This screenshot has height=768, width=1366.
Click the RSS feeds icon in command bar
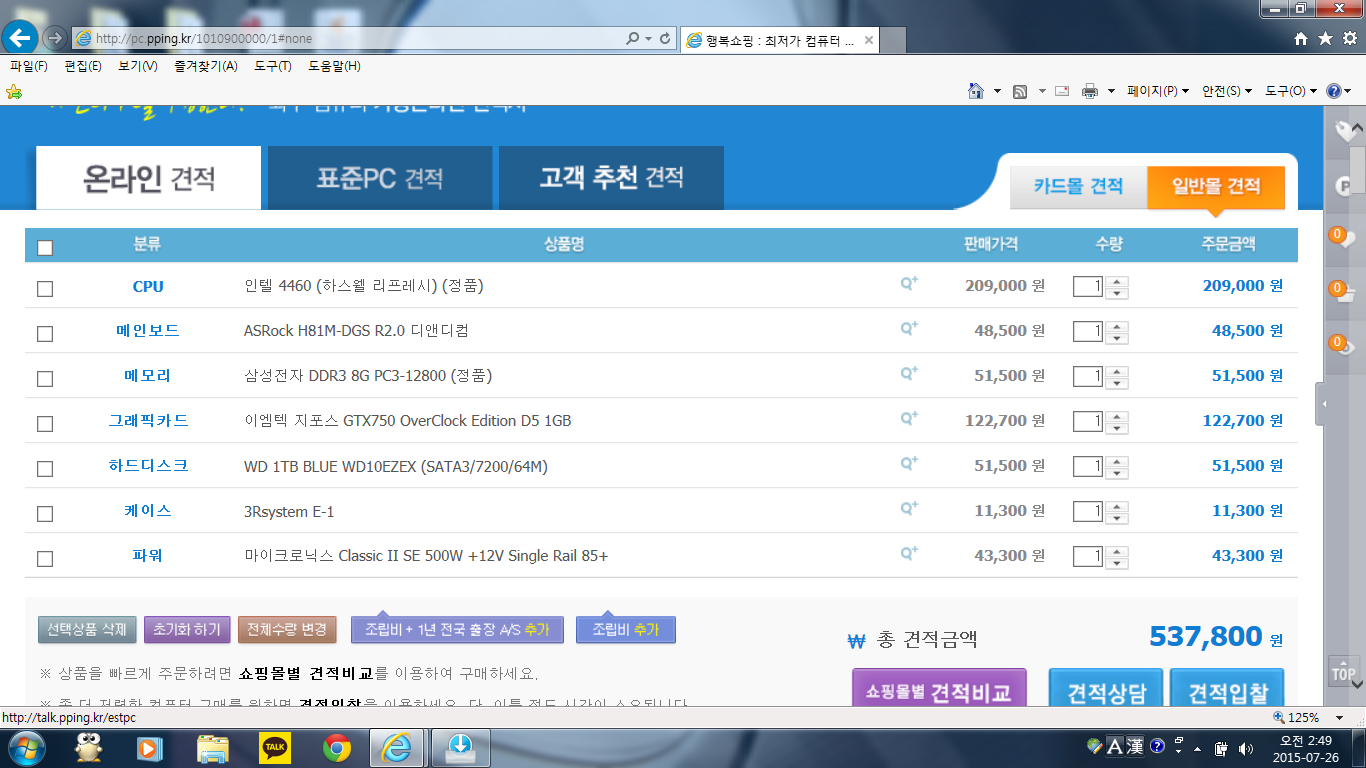coord(1020,91)
